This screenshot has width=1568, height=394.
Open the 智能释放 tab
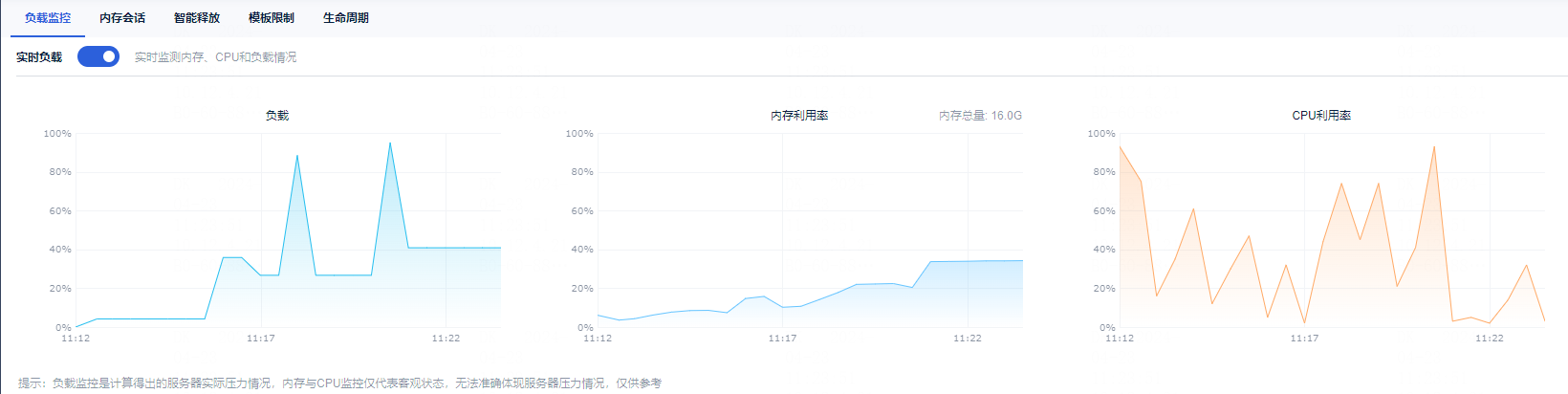tap(197, 18)
